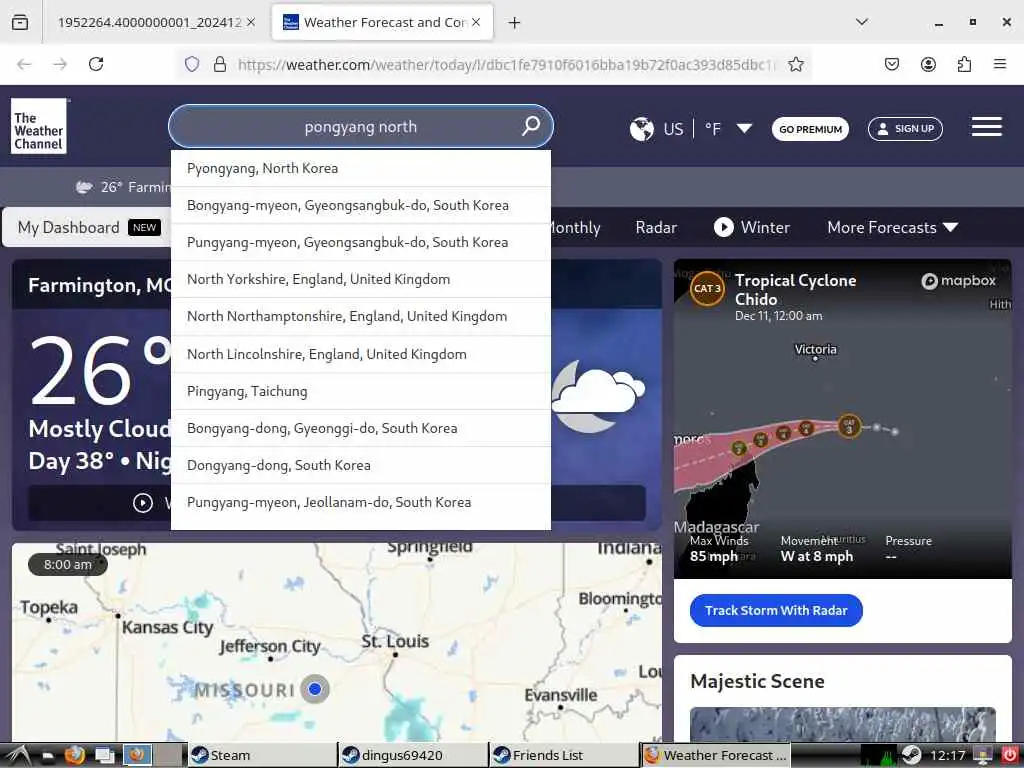The width and height of the screenshot is (1024, 768).
Task: Bookmark the page with the star icon
Action: (795, 64)
